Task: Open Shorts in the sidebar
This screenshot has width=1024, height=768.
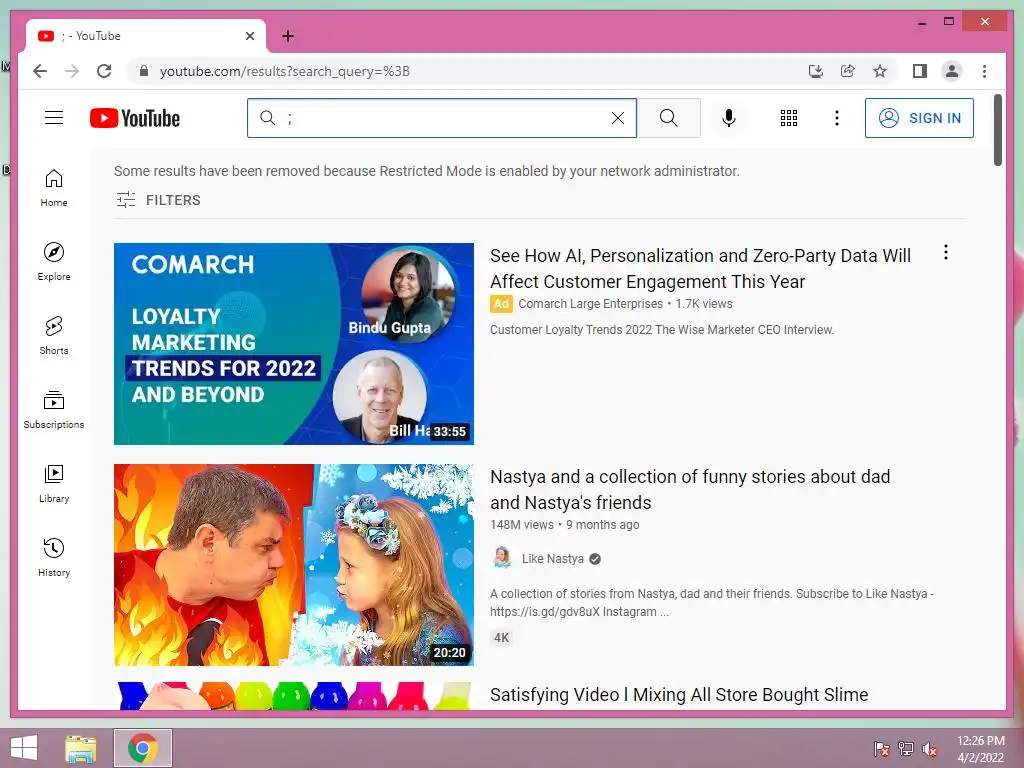Action: click(54, 336)
